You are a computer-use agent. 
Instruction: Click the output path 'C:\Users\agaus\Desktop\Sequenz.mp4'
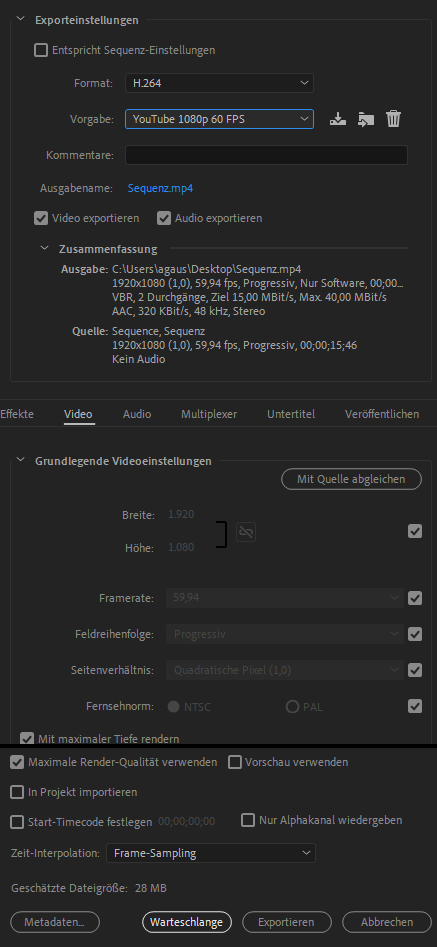pyautogui.click(x=207, y=269)
